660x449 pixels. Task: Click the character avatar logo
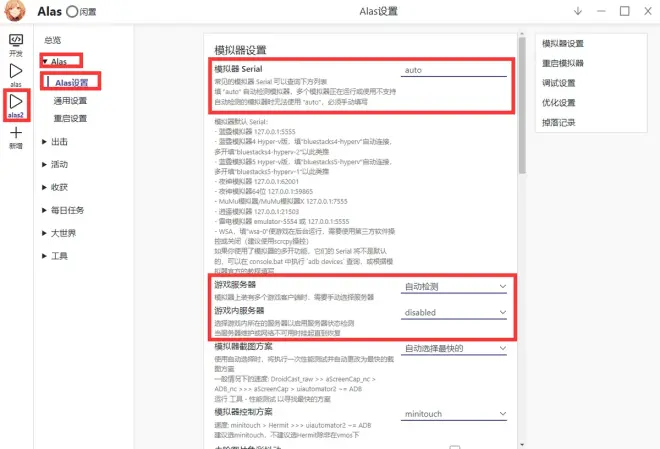point(15,11)
